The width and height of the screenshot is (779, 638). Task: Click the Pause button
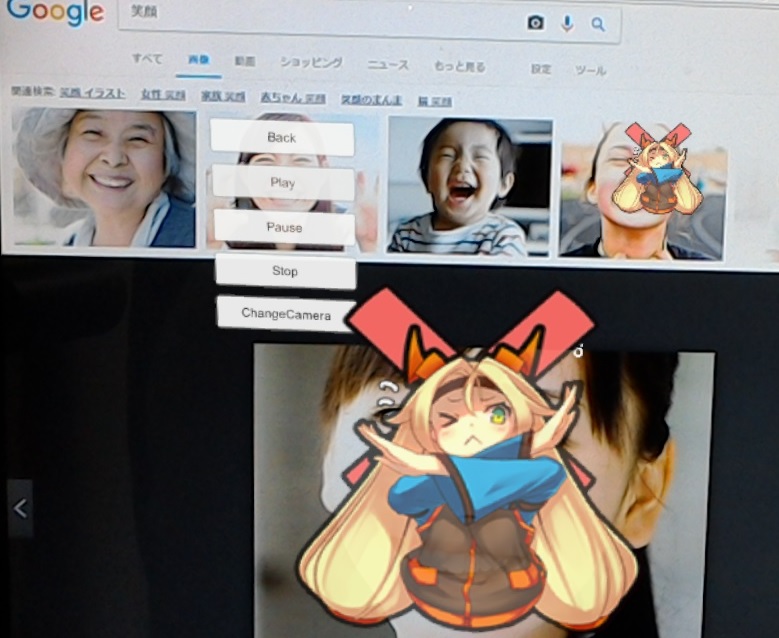pos(284,227)
